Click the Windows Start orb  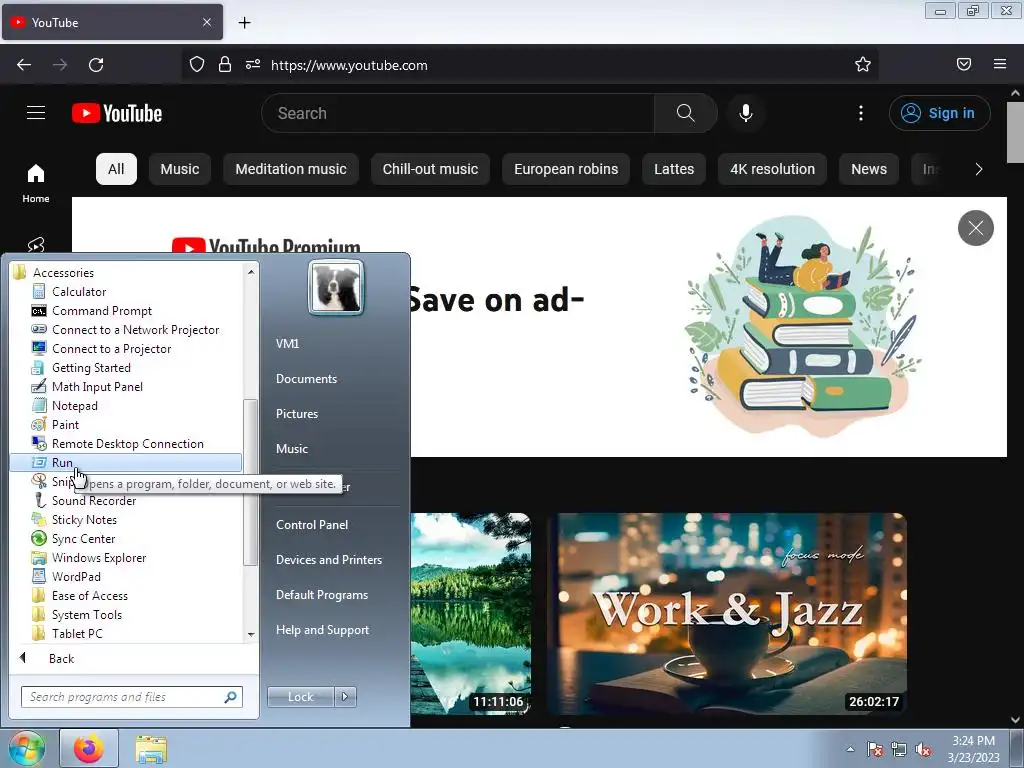(x=26, y=748)
